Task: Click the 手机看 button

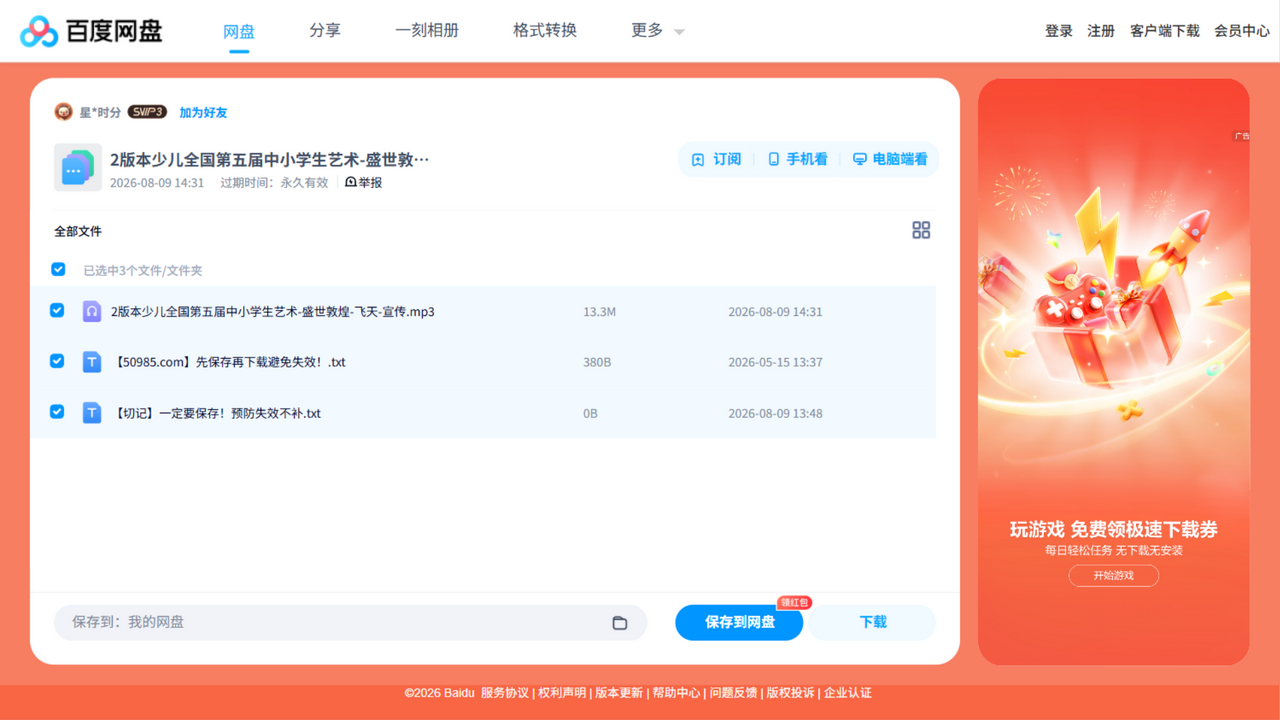Action: [x=797, y=159]
